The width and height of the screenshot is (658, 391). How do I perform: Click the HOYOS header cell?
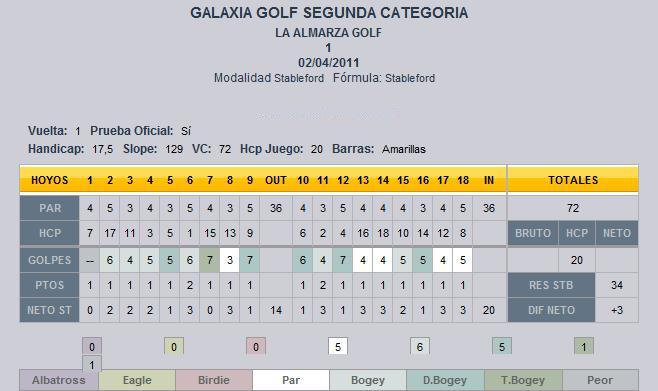pos(50,180)
